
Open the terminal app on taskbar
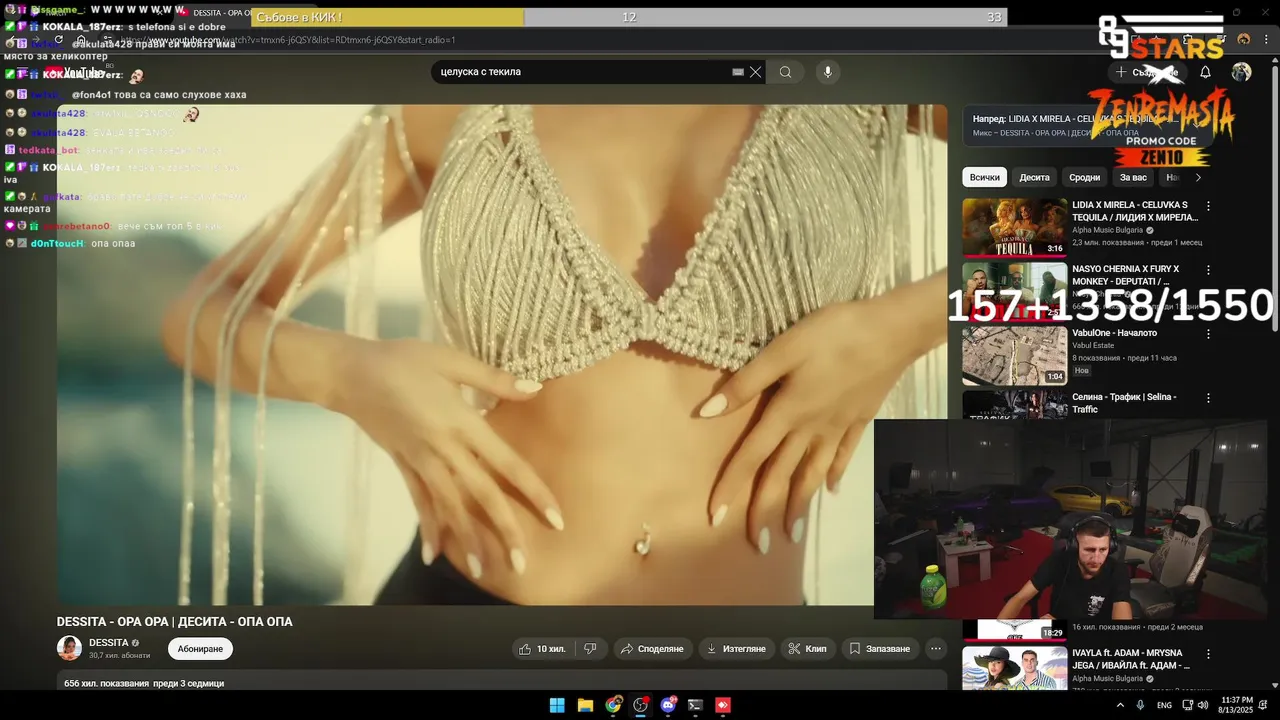695,705
